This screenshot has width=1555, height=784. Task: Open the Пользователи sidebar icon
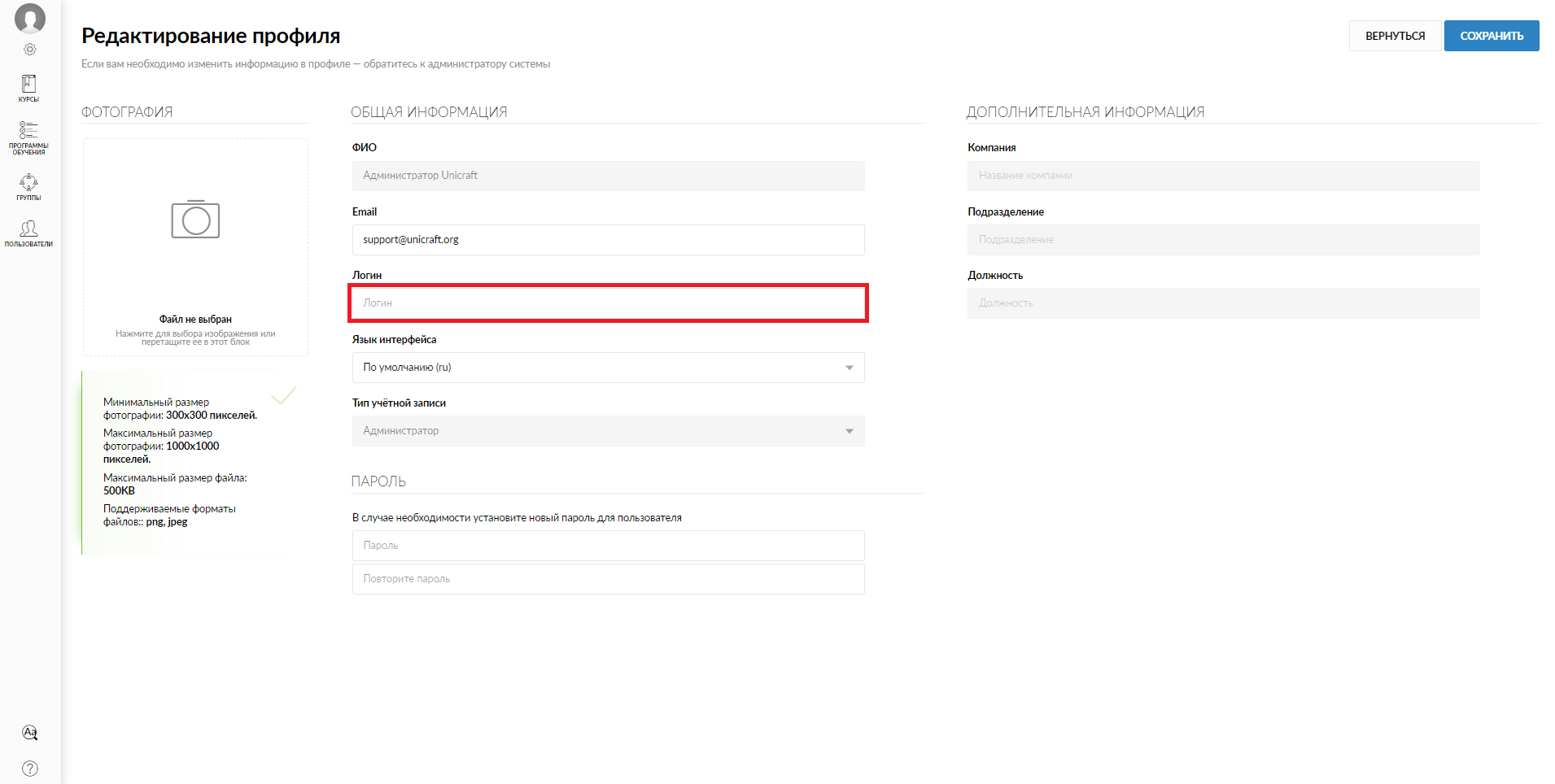28,233
